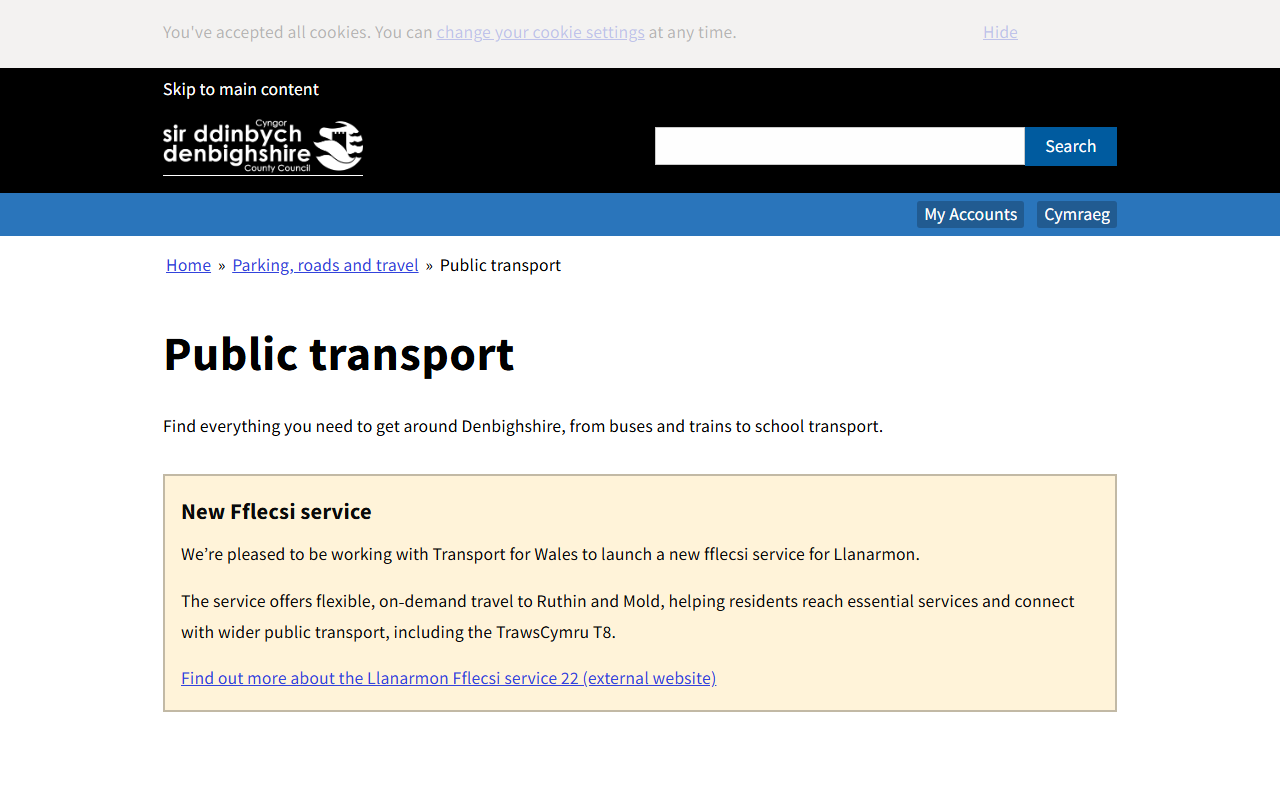
Task: Switch language to Cymraeg
Action: [1077, 214]
